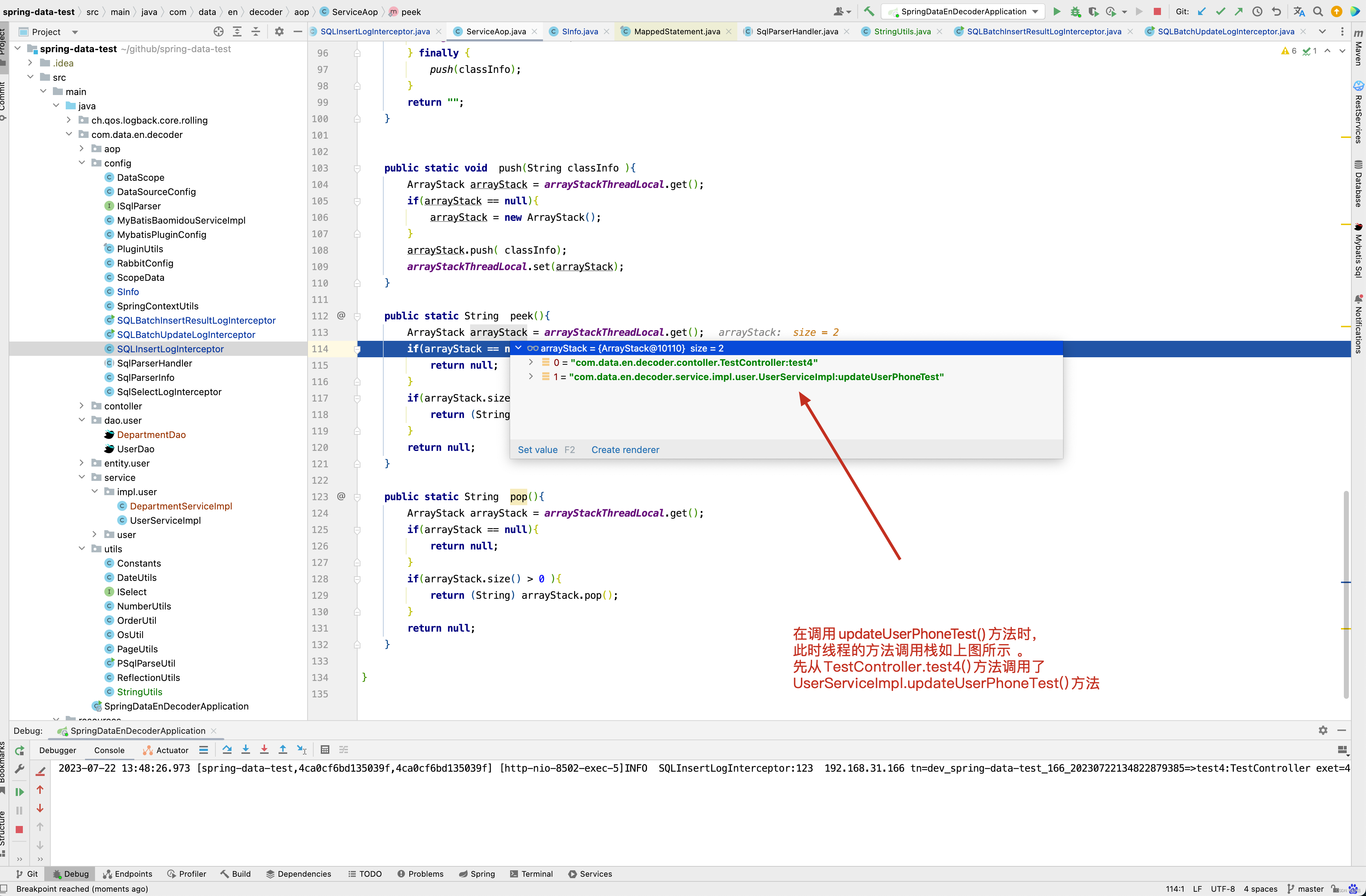Switch to SQLInsertLogInterceptor.java tab
Image resolution: width=1366 pixels, height=896 pixels.
375,31
